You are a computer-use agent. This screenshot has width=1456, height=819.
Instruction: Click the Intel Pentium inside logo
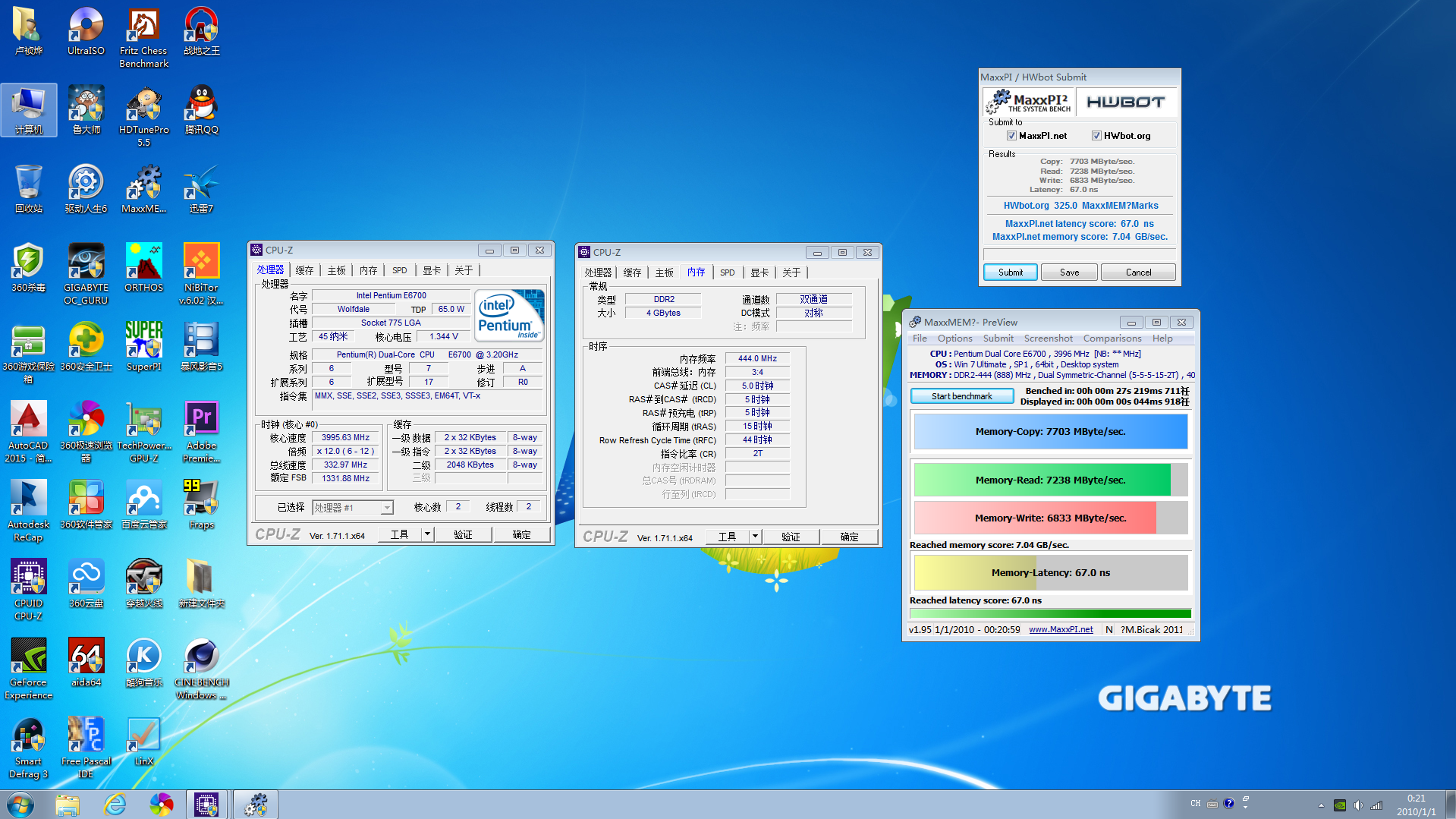[x=509, y=315]
